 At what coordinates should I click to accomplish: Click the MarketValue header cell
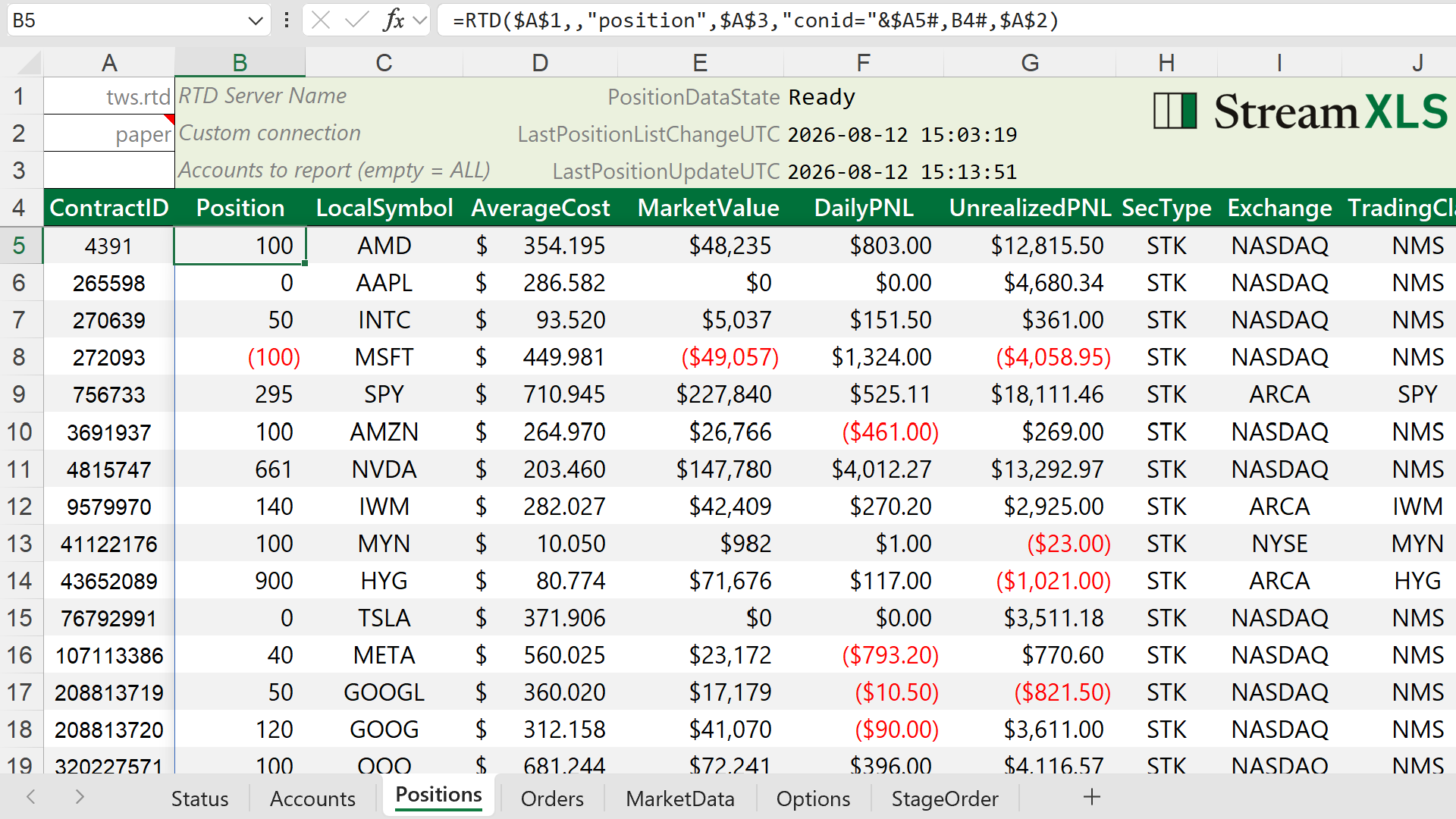pos(708,208)
